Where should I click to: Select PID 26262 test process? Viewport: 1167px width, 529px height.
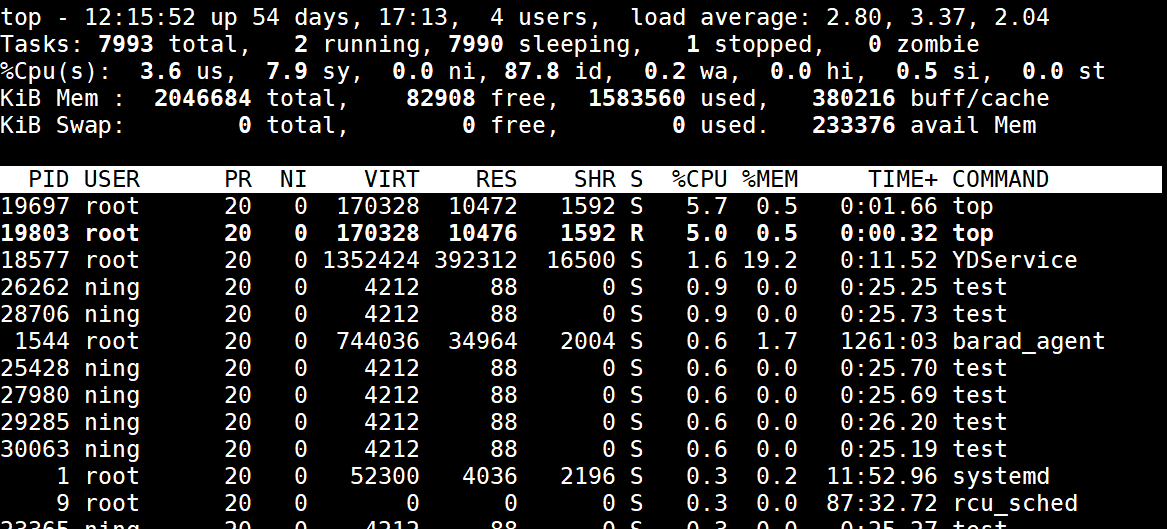pos(35,287)
